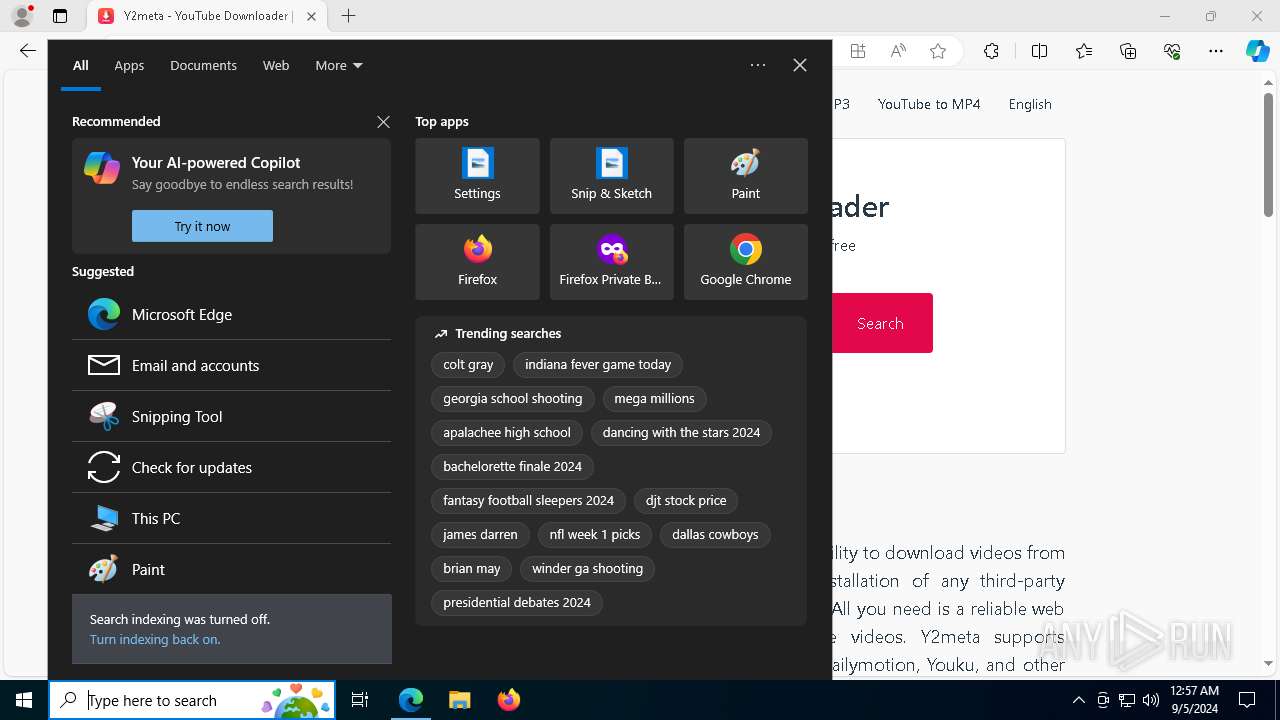
Task: Open Email and accounts suggestion
Action: (231, 365)
